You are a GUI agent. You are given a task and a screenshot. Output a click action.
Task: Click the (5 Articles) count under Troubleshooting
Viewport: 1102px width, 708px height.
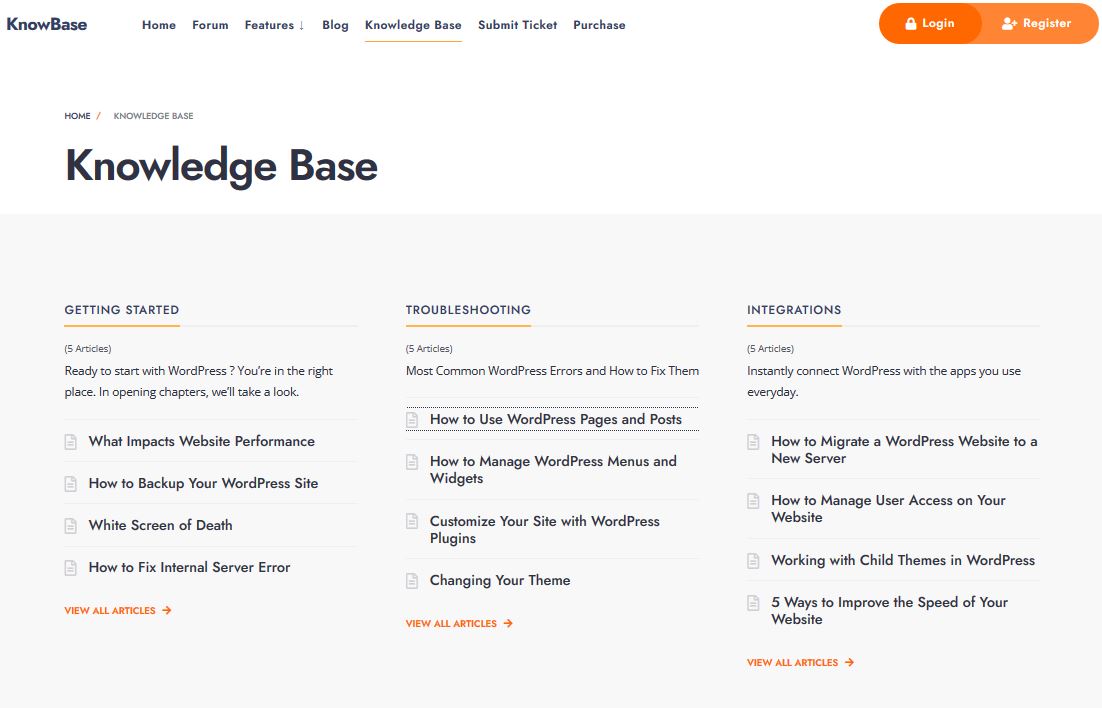coord(429,349)
